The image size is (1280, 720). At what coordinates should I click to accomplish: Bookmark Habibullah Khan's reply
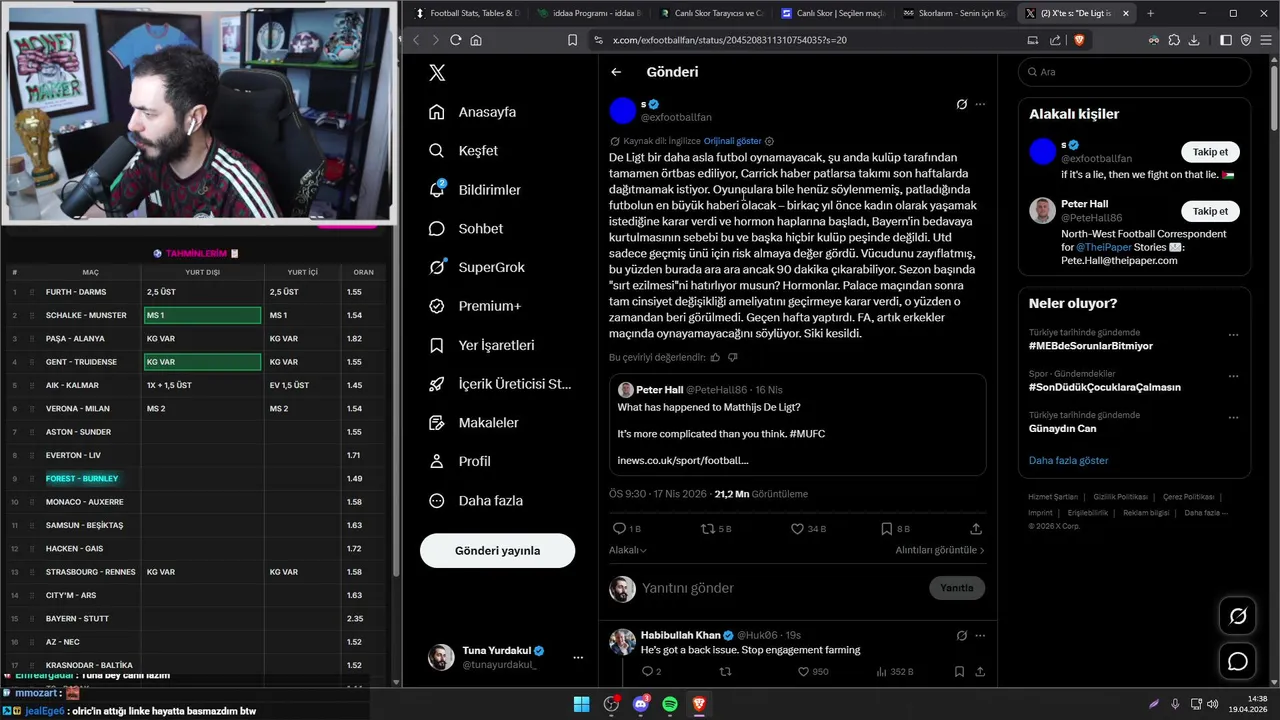point(959,672)
